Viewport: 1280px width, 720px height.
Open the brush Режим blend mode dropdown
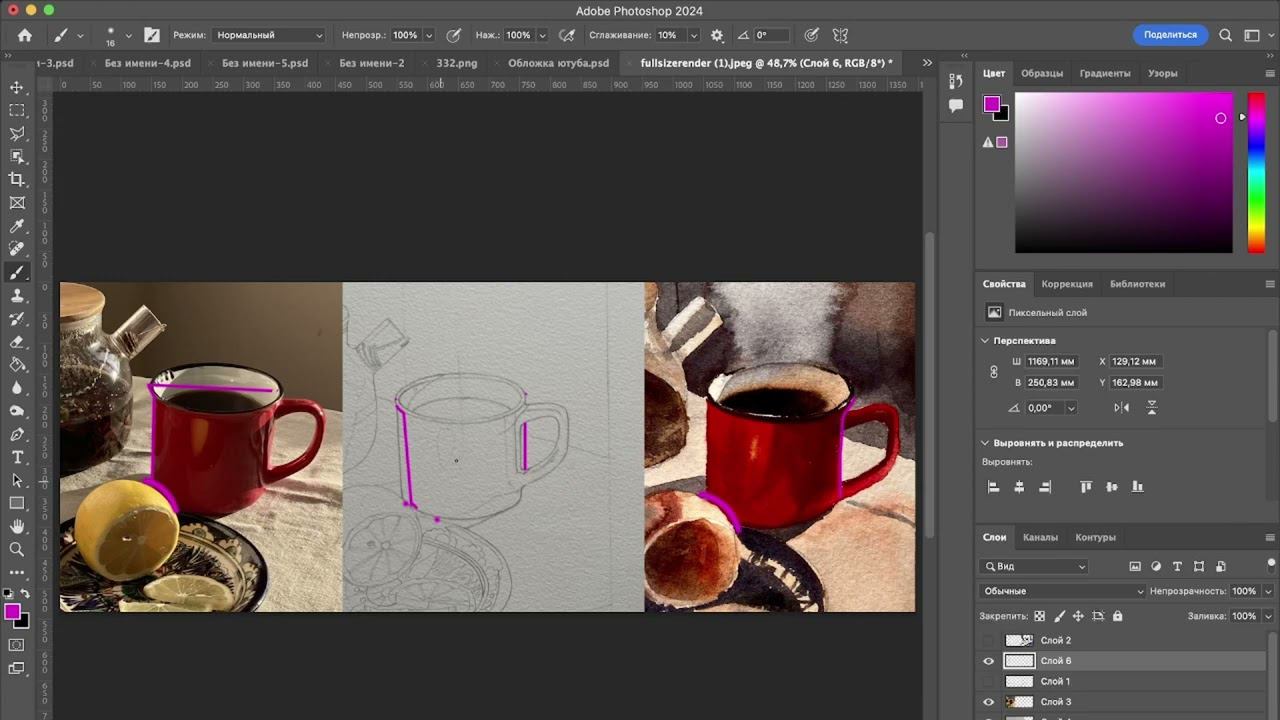coord(269,35)
